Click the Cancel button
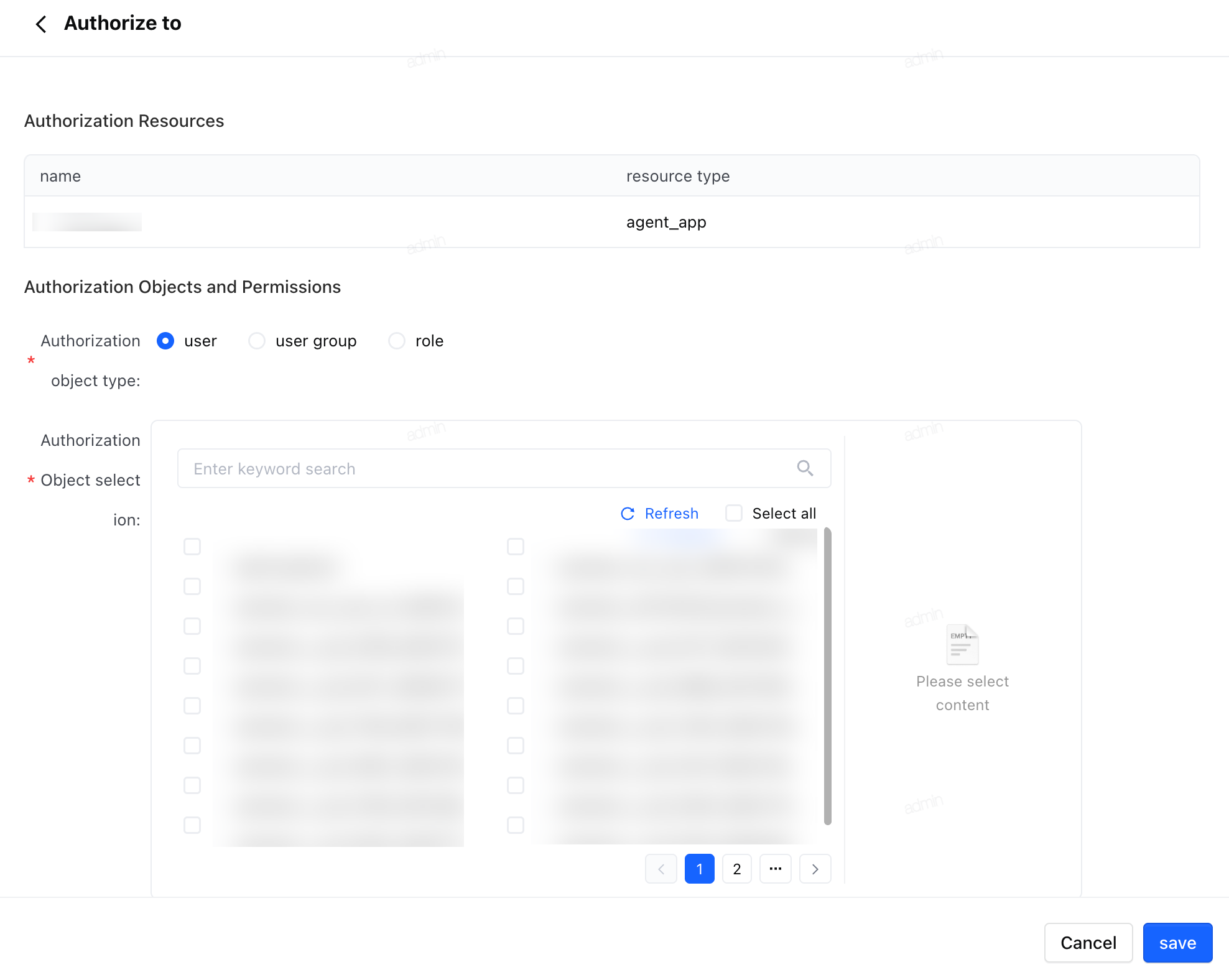1229x980 pixels. point(1088,943)
